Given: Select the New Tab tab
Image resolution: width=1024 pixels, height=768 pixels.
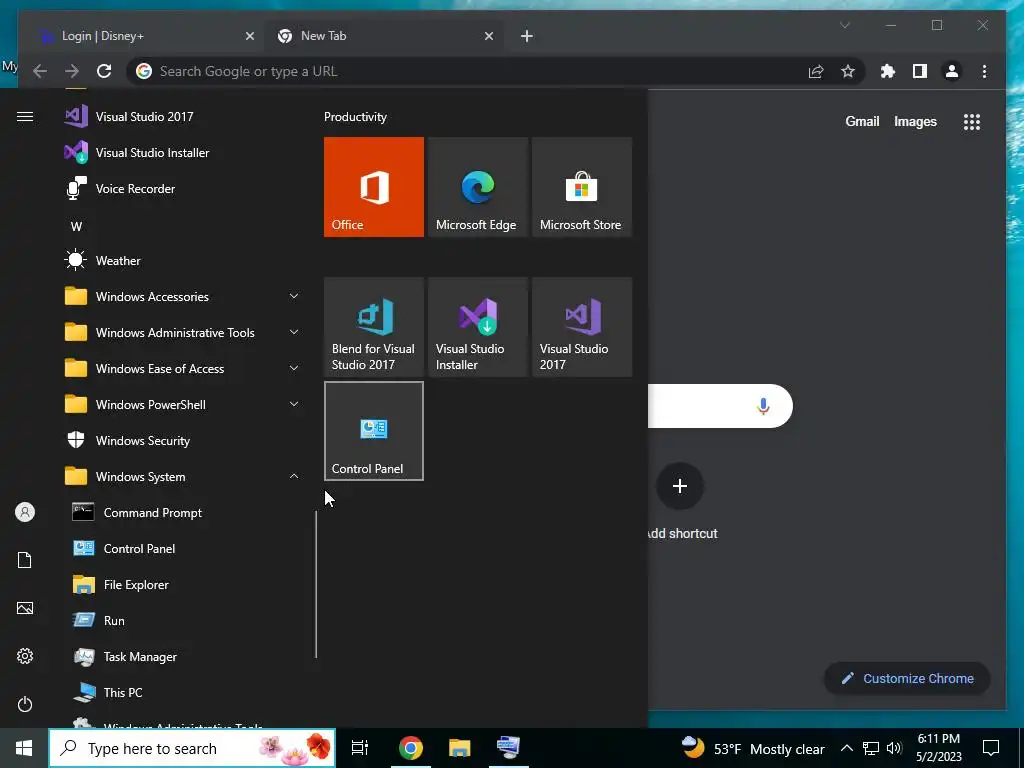Looking at the screenshot, I should pos(385,36).
